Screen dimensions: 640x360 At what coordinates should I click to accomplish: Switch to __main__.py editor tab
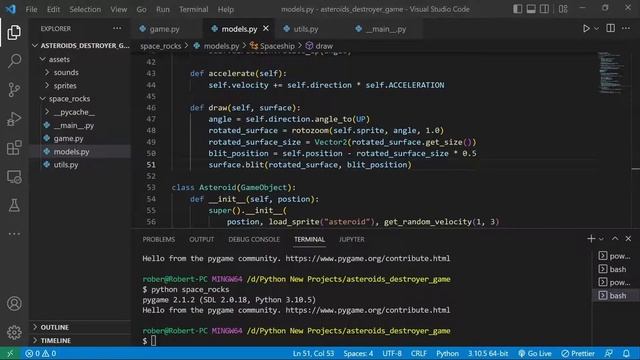pos(386,29)
